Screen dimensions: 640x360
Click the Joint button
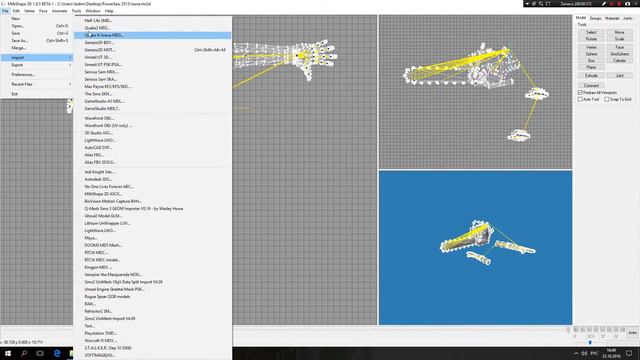(619, 76)
